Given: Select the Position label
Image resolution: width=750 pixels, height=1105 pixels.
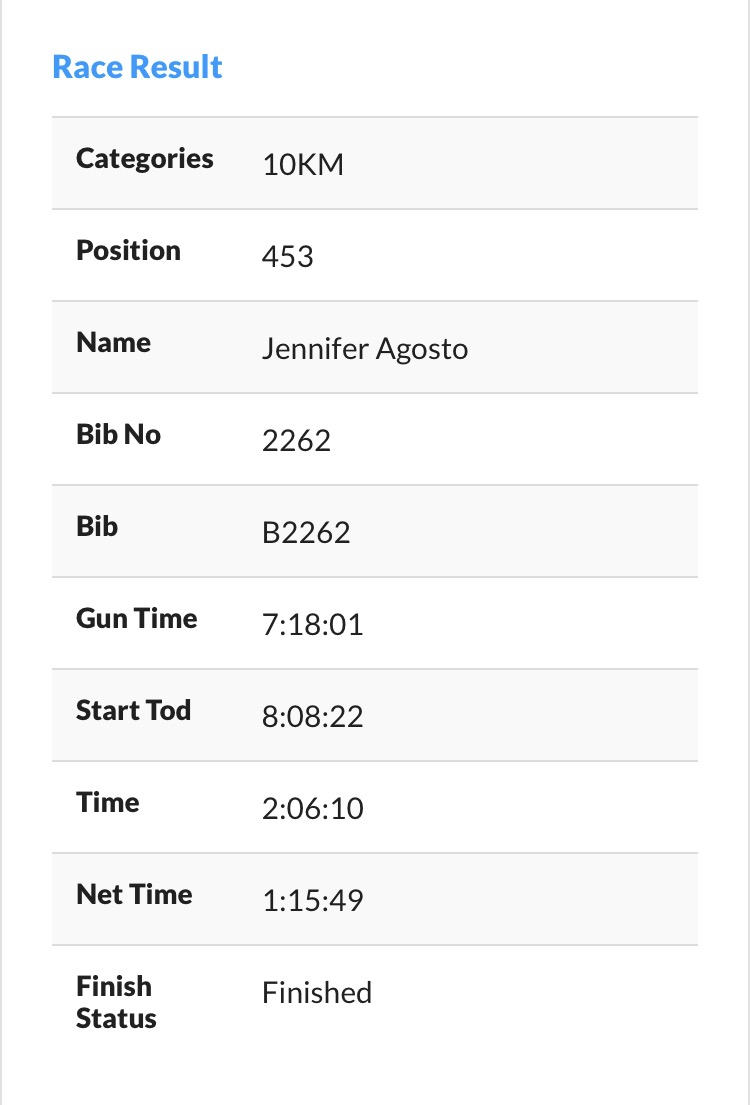Looking at the screenshot, I should [x=128, y=251].
